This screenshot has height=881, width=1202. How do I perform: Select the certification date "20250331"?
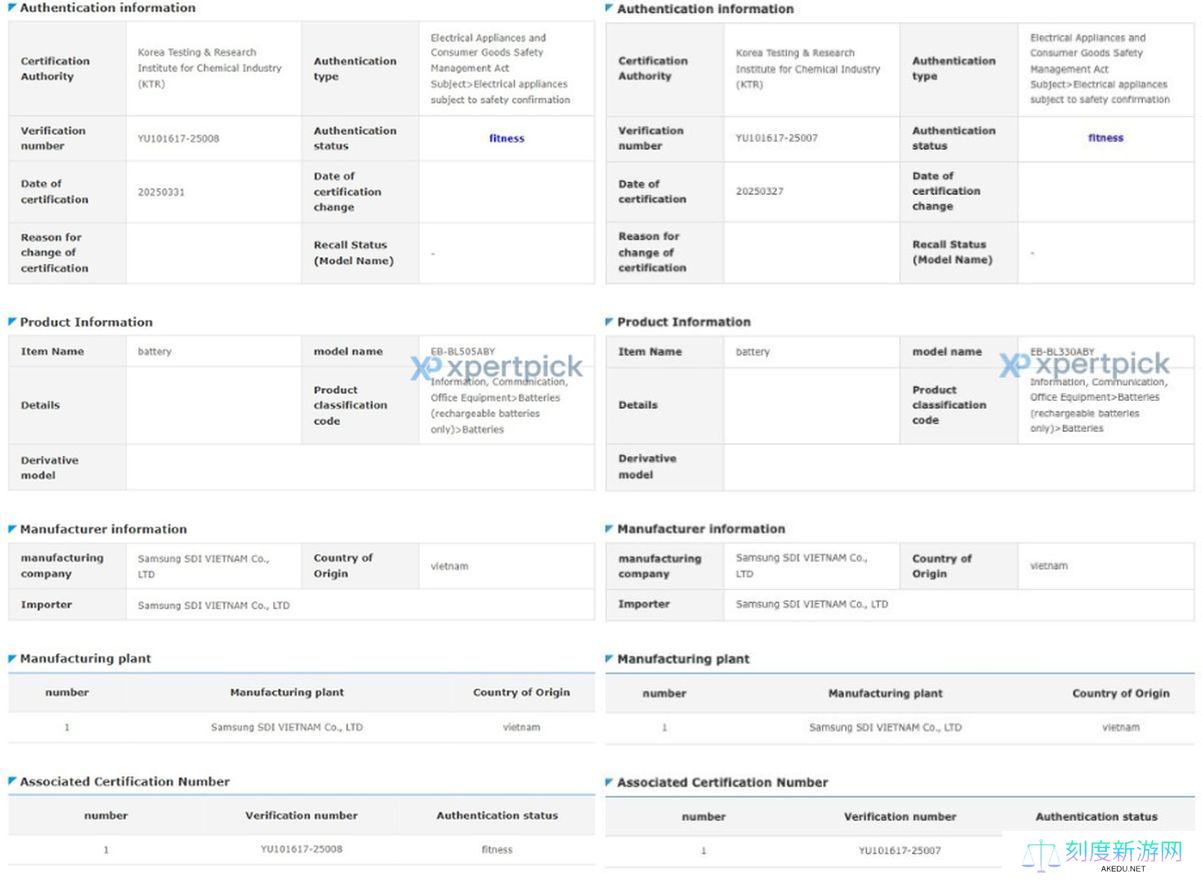(x=161, y=192)
